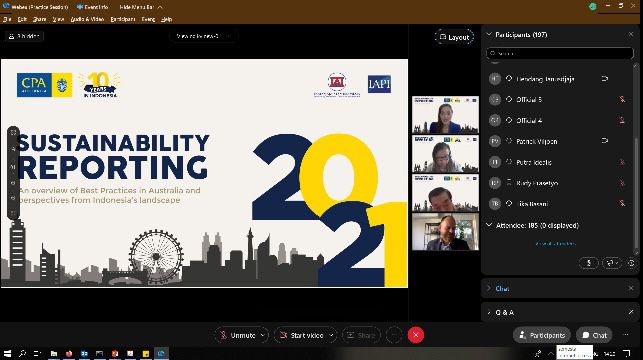Collapse the Attendee list section
Screen dimensions: 643x360
pyautogui.click(x=489, y=225)
